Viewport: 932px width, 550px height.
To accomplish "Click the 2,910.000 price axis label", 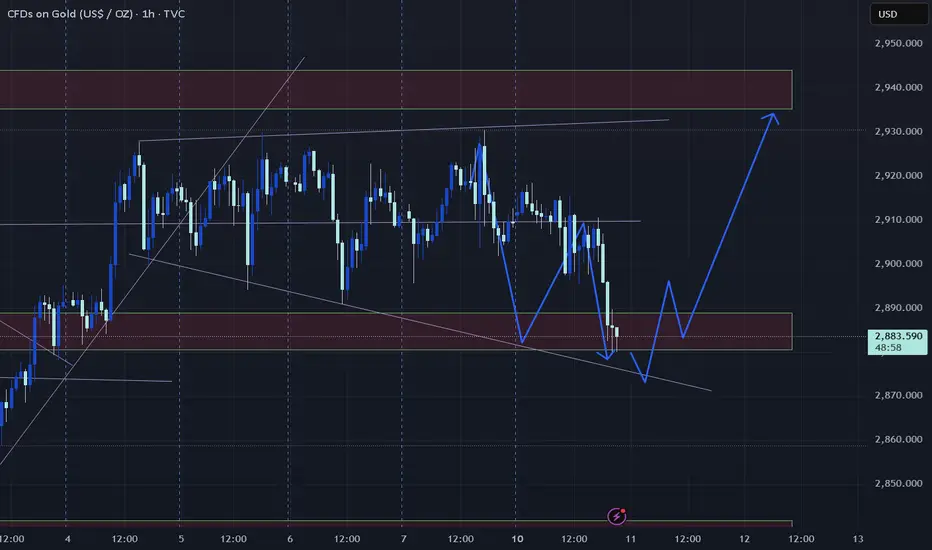I will click(898, 219).
